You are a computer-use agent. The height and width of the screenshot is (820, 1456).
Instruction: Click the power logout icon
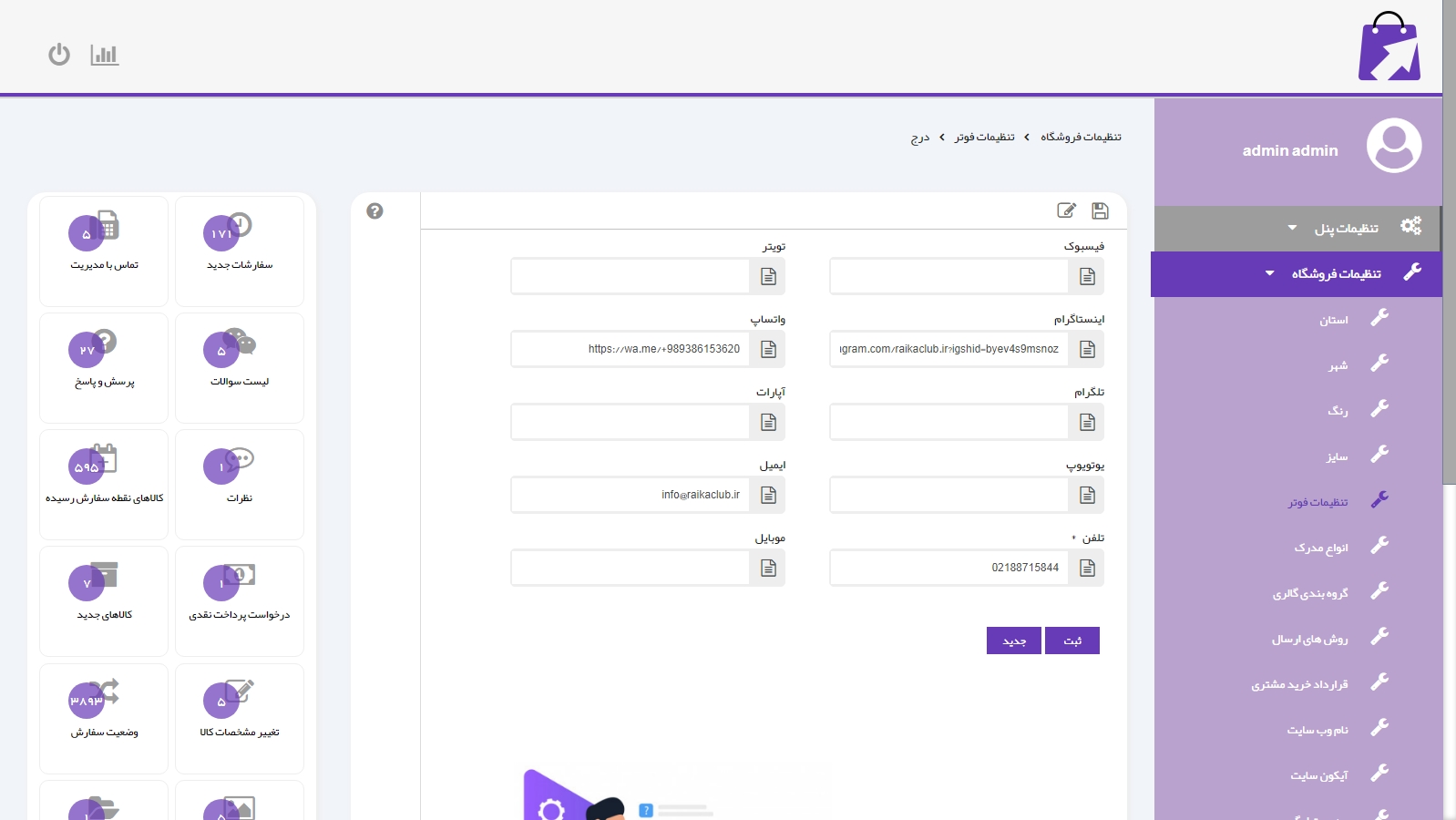[x=59, y=55]
